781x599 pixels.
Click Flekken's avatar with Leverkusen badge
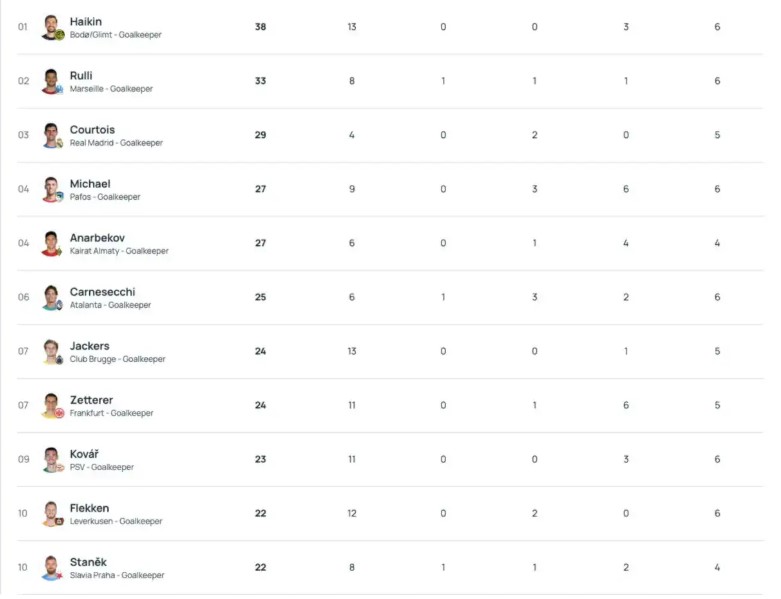[52, 513]
